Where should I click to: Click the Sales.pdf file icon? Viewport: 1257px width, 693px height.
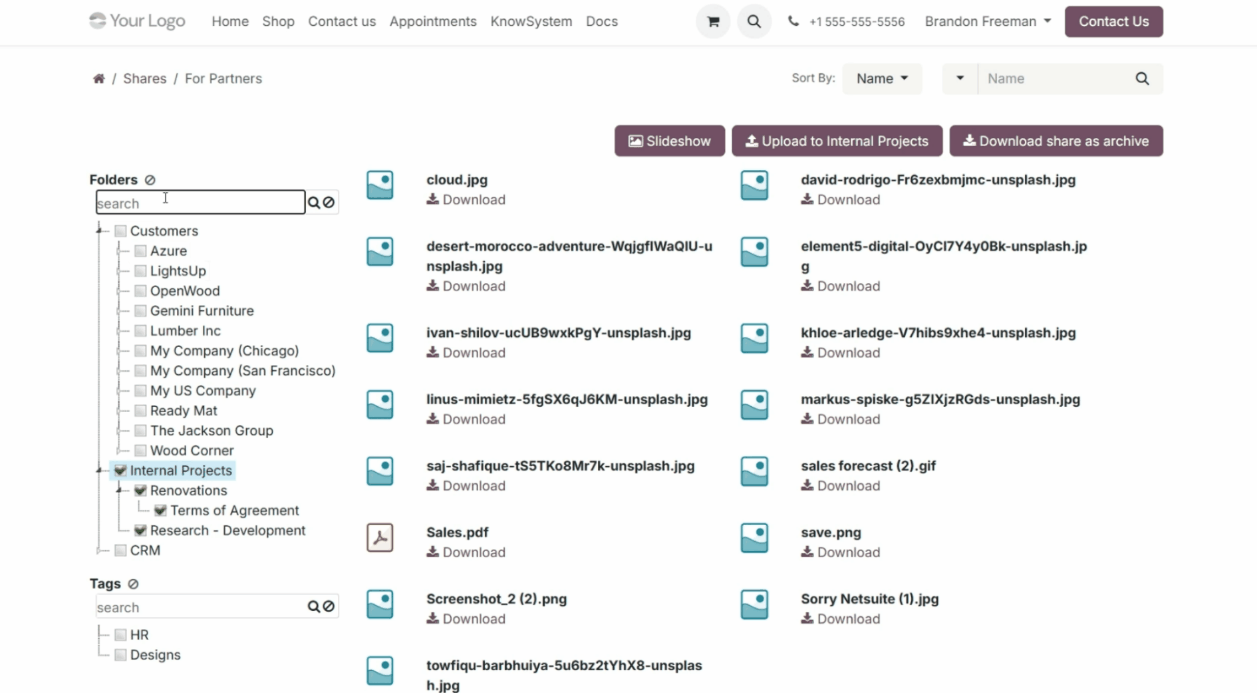point(380,538)
